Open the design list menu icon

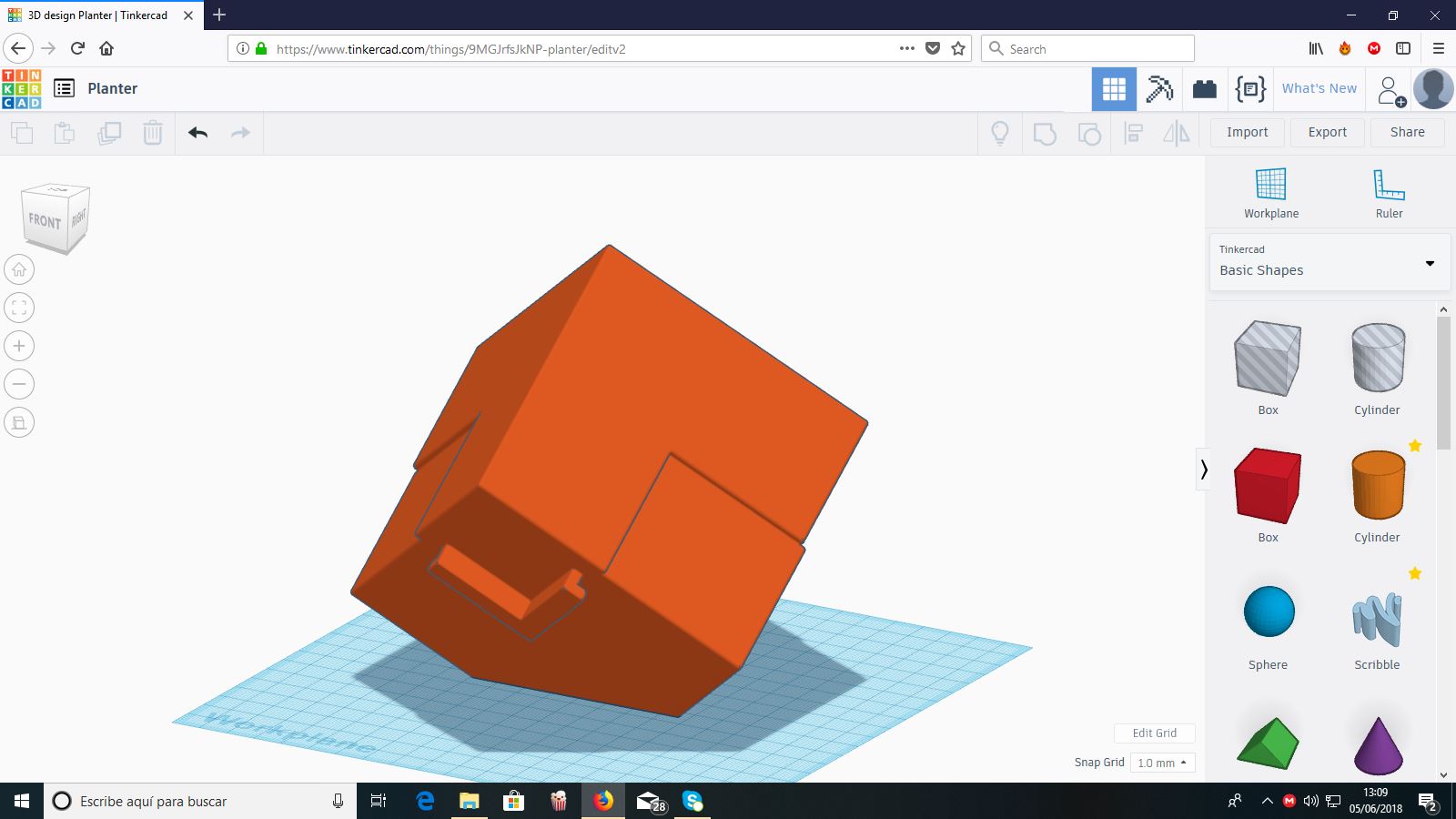point(64,88)
